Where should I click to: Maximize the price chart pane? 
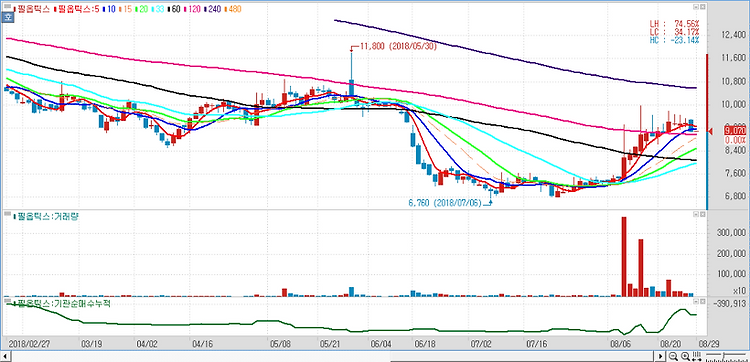tap(703, 7)
